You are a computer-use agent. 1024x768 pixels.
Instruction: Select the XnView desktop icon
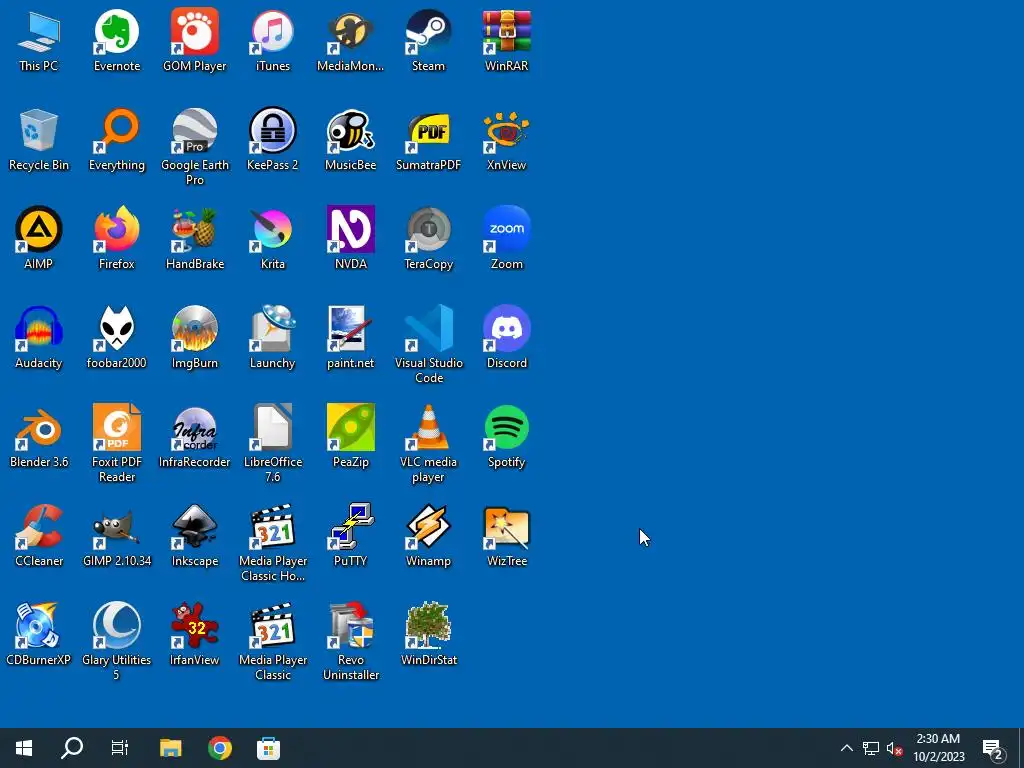(507, 131)
